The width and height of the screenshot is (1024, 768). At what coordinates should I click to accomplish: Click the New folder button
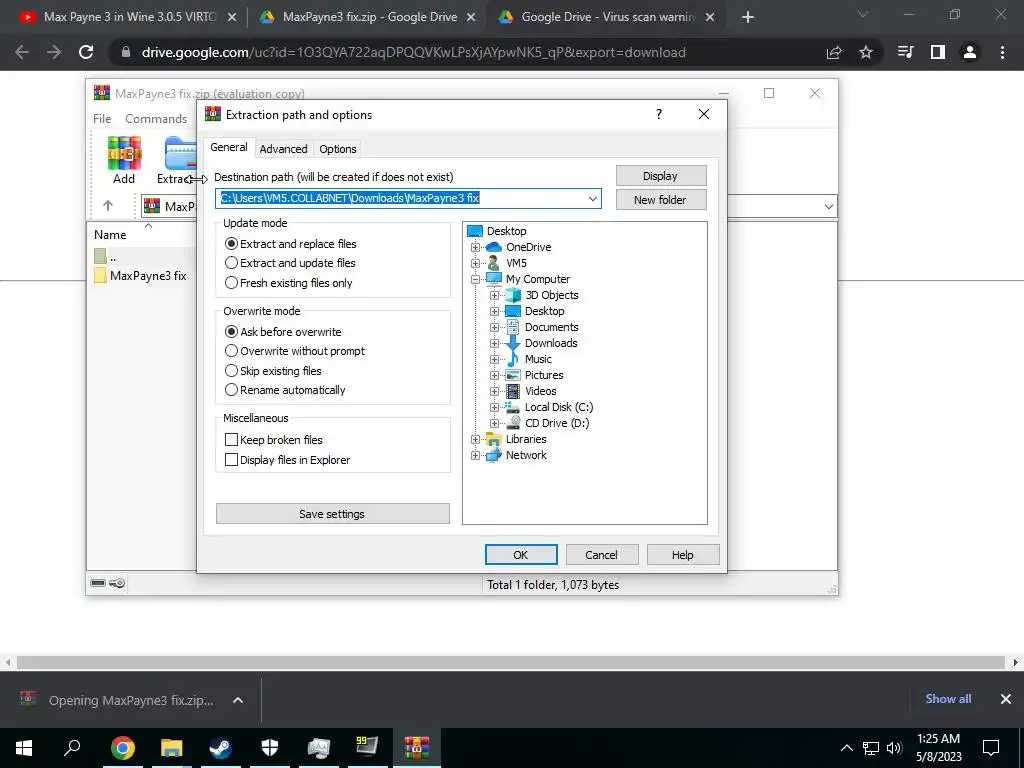tap(660, 200)
